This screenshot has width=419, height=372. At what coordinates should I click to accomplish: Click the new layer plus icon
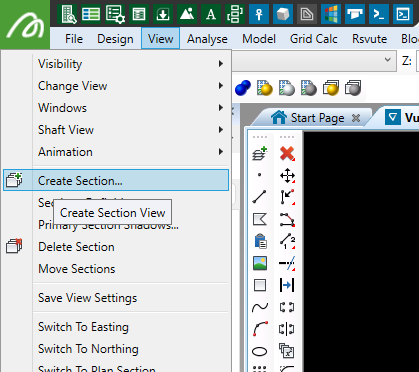pyautogui.click(x=260, y=154)
